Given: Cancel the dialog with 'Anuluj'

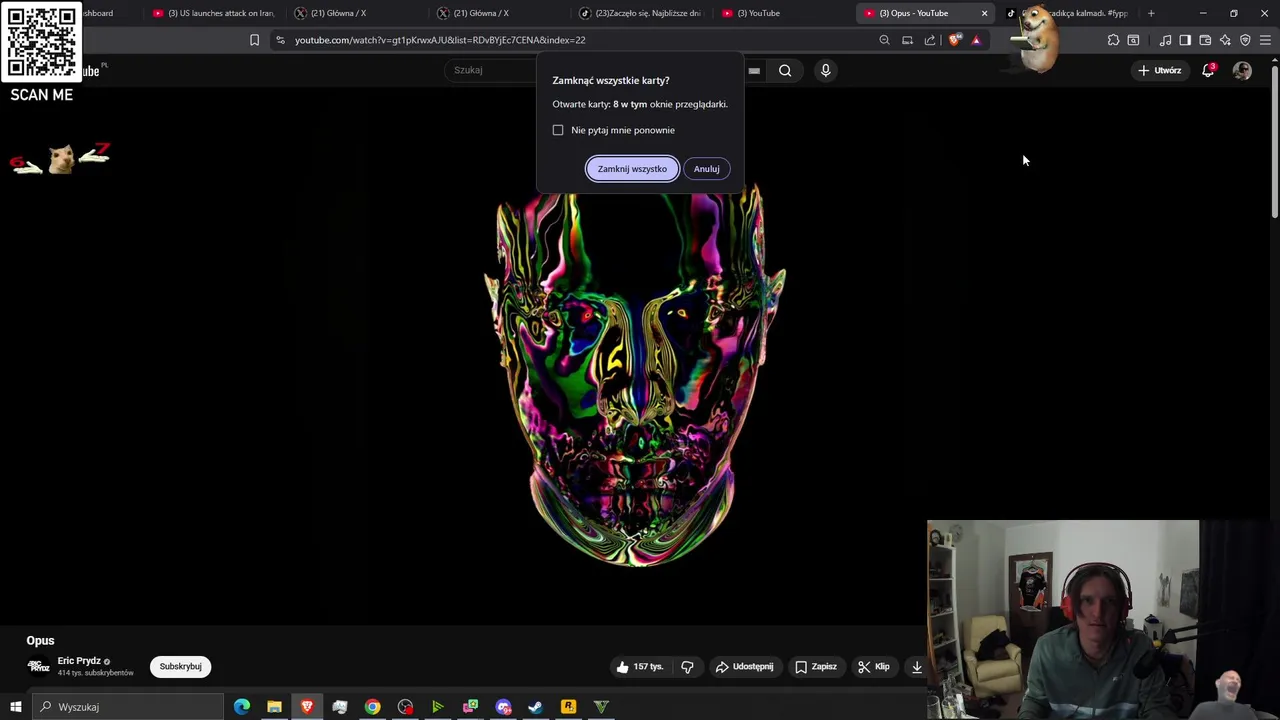Looking at the screenshot, I should click(x=707, y=169).
